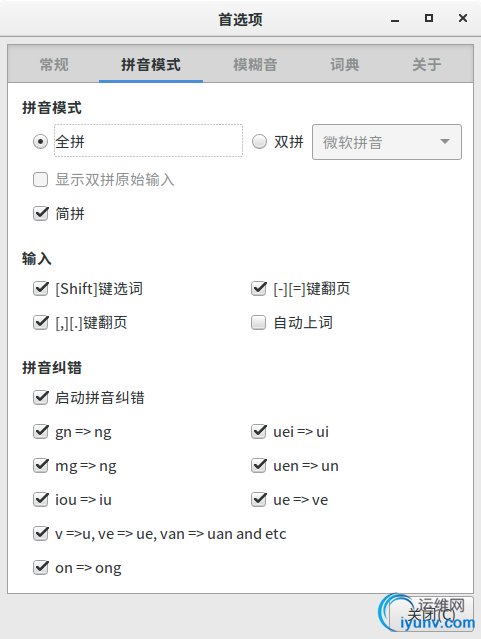Screen dimensions: 481x639
Task: Select the 全拼 radio button
Action: [40, 142]
